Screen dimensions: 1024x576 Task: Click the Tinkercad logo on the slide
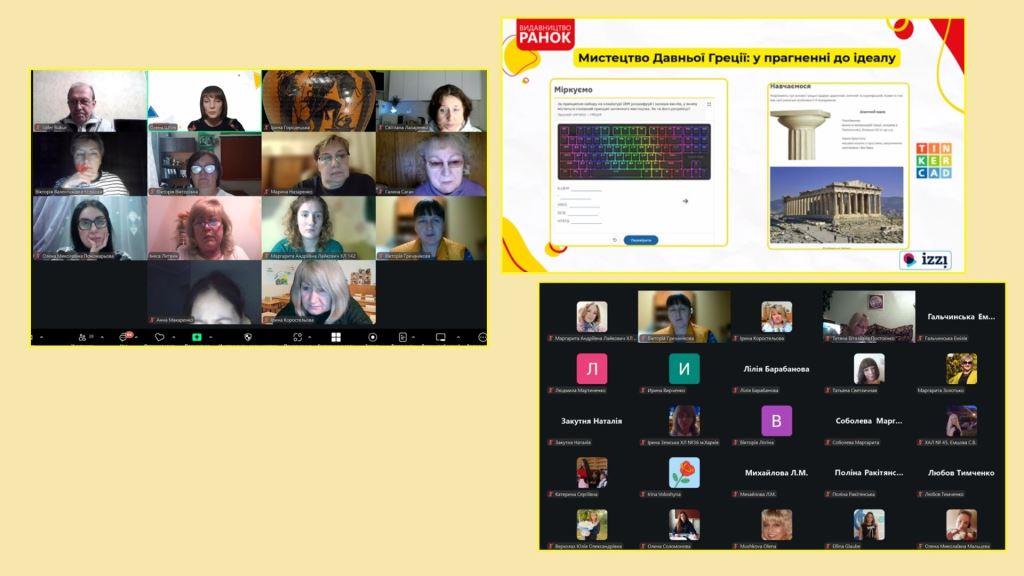tap(933, 160)
